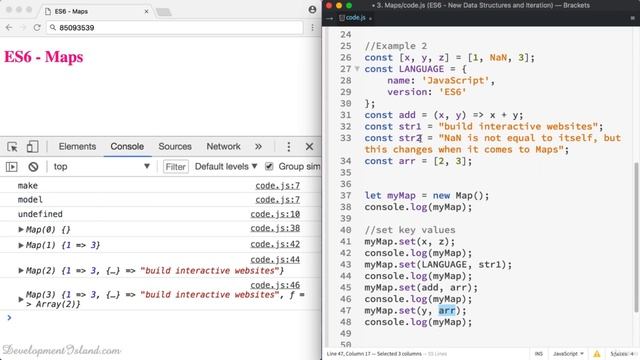640x360 pixels.
Task: Show more DevTools tabs chevron
Action: pos(258,147)
